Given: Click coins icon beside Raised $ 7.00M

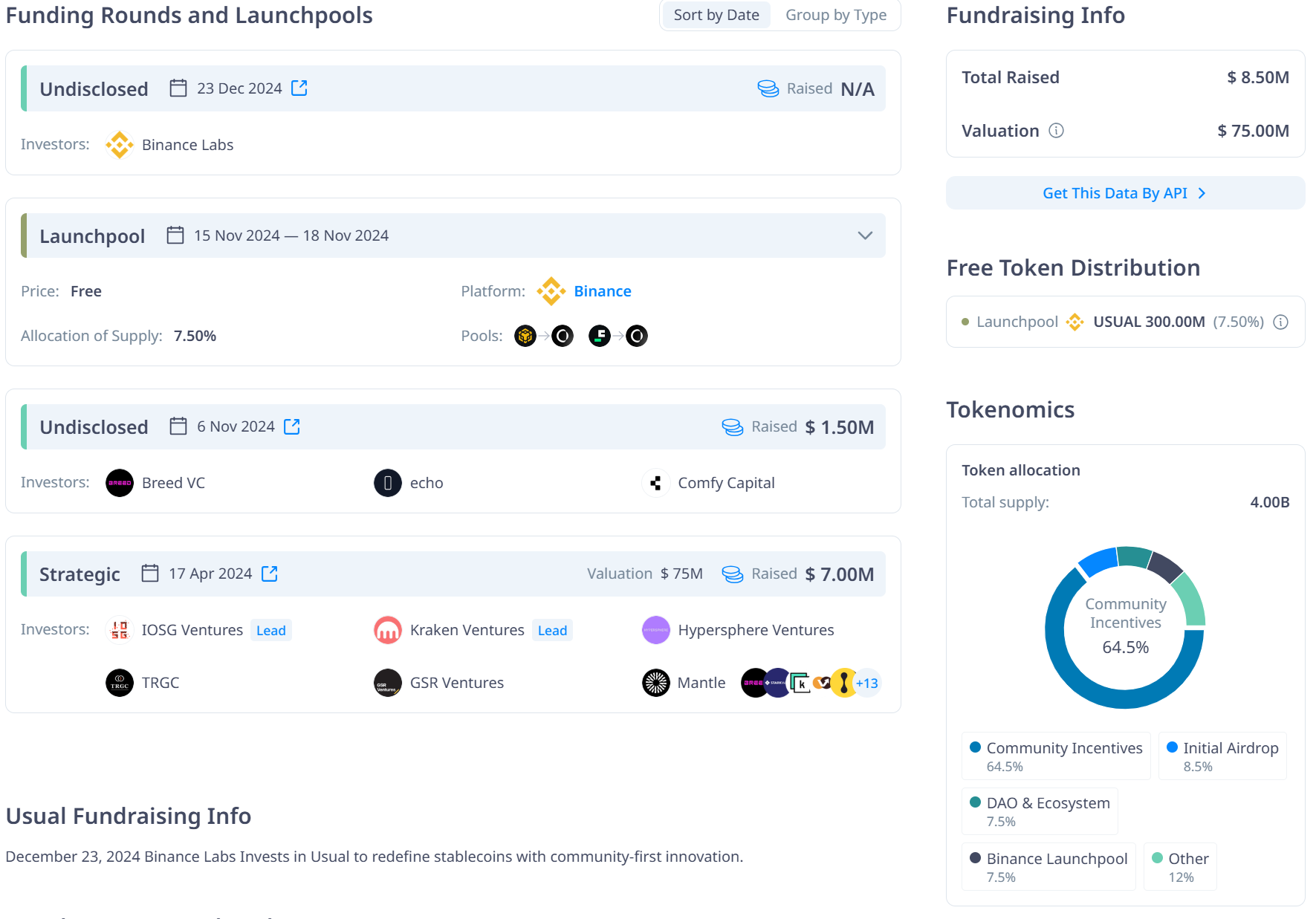Looking at the screenshot, I should pos(733,574).
